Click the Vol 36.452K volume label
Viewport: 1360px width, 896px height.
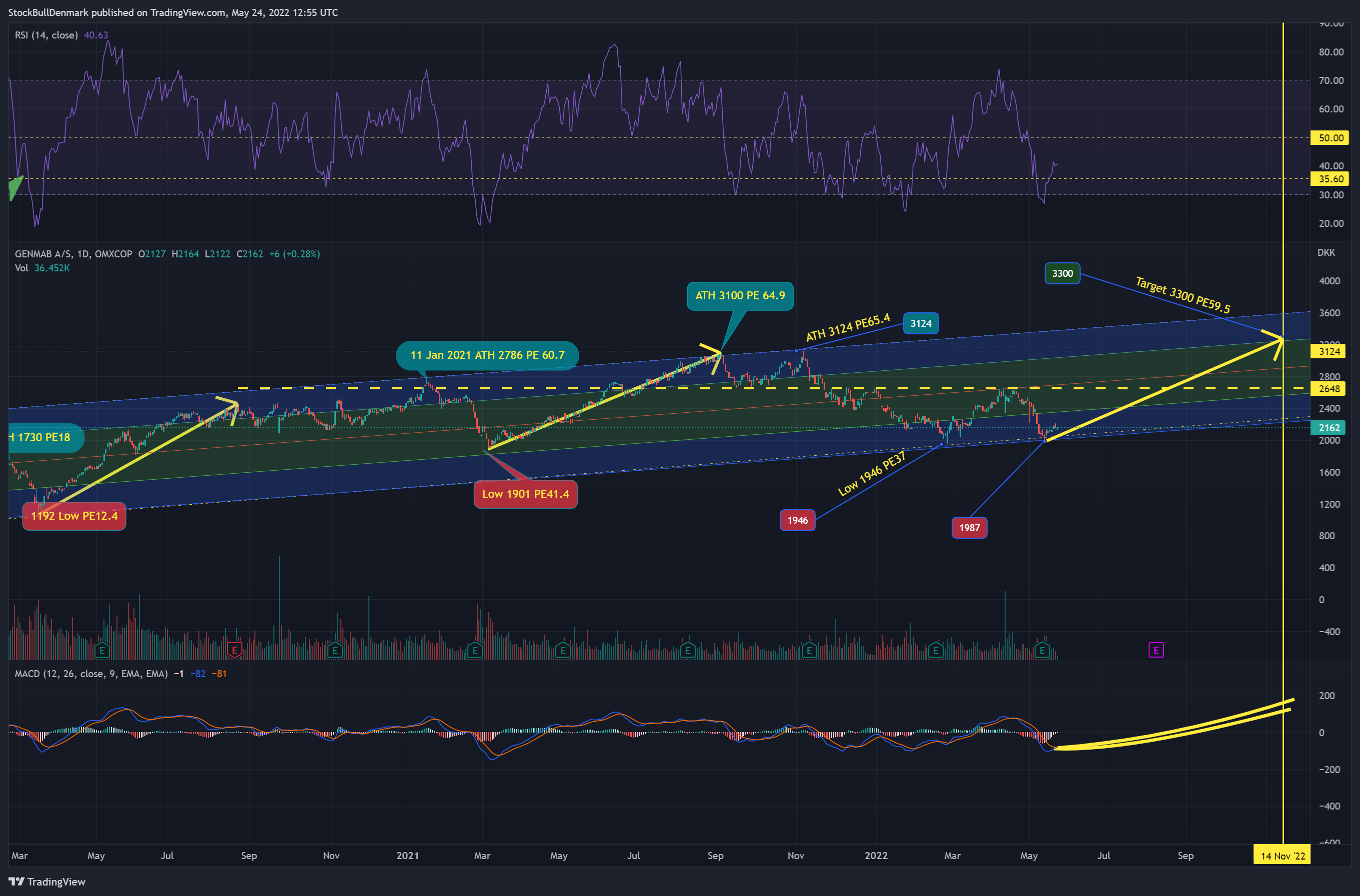click(x=42, y=268)
